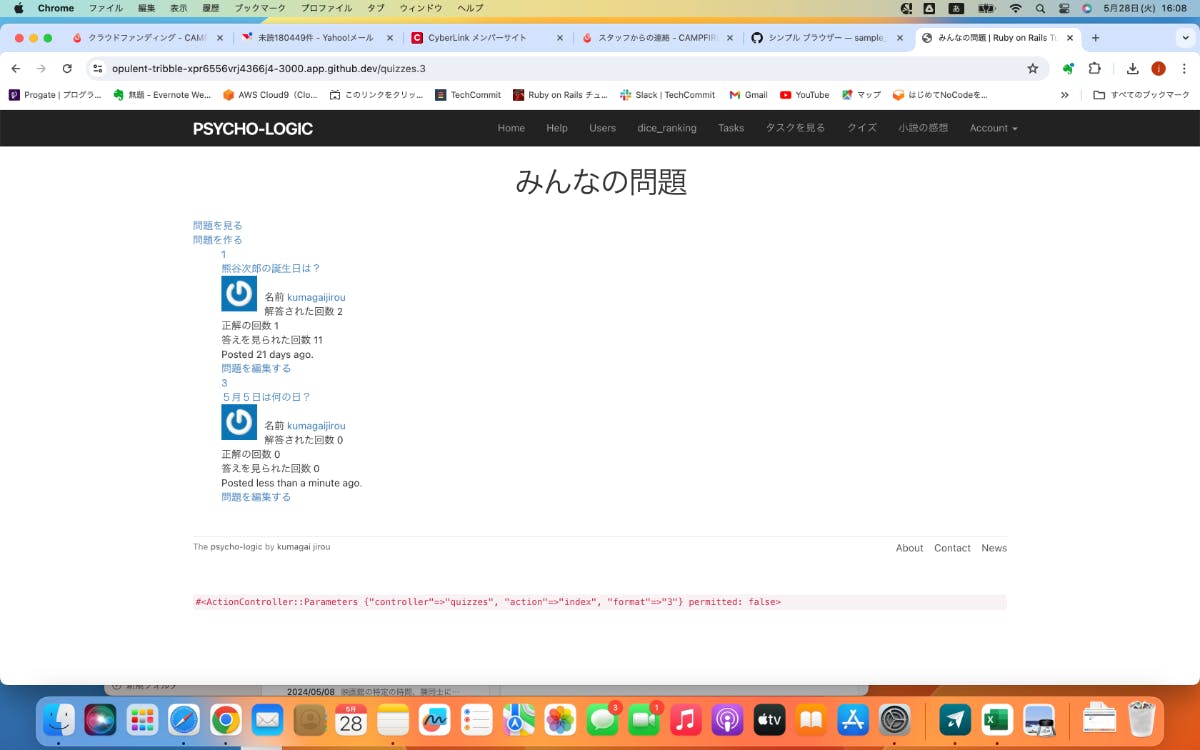Expand the Account dropdown in the navbar

tap(993, 128)
